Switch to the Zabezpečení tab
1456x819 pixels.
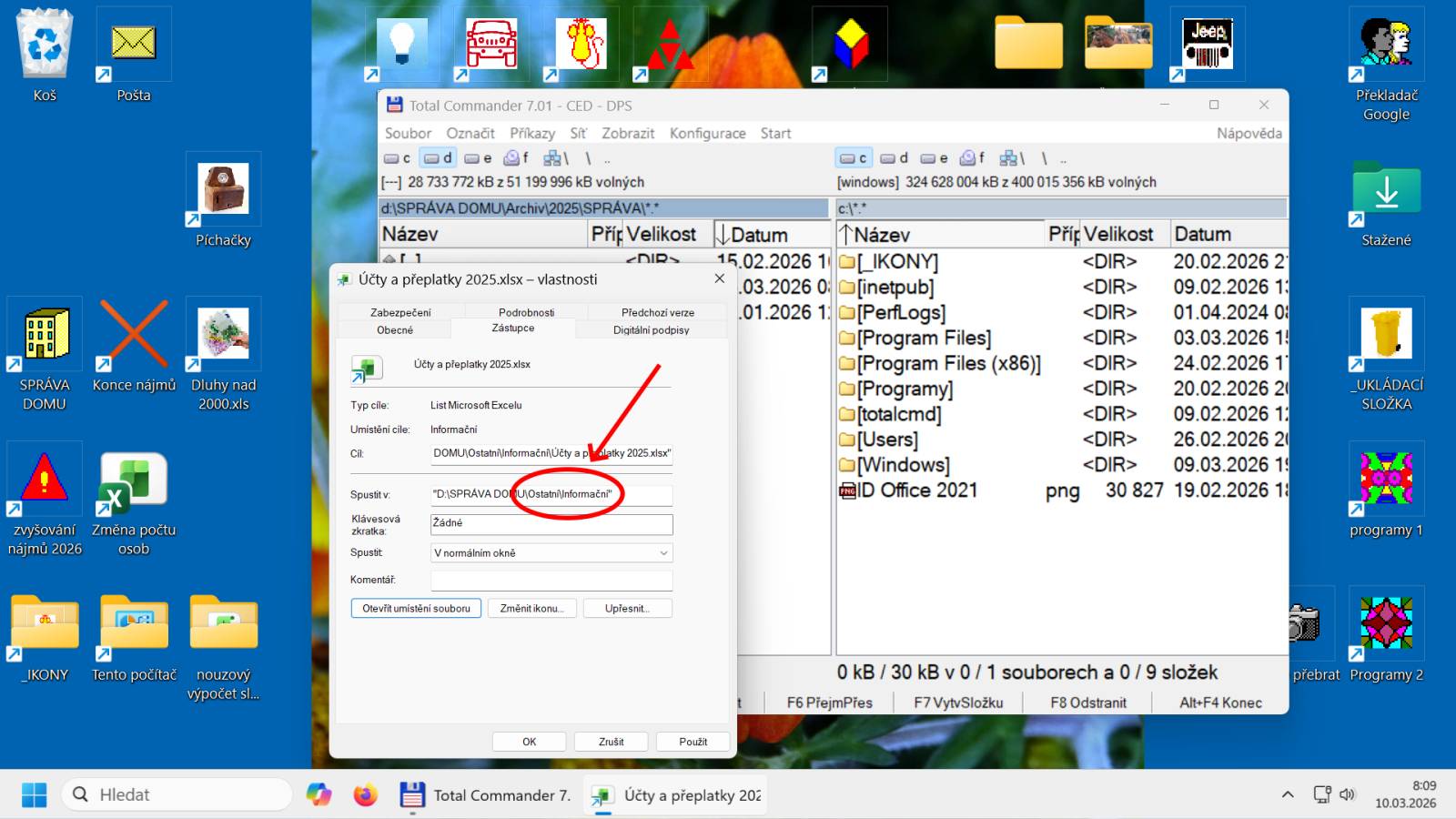400,312
